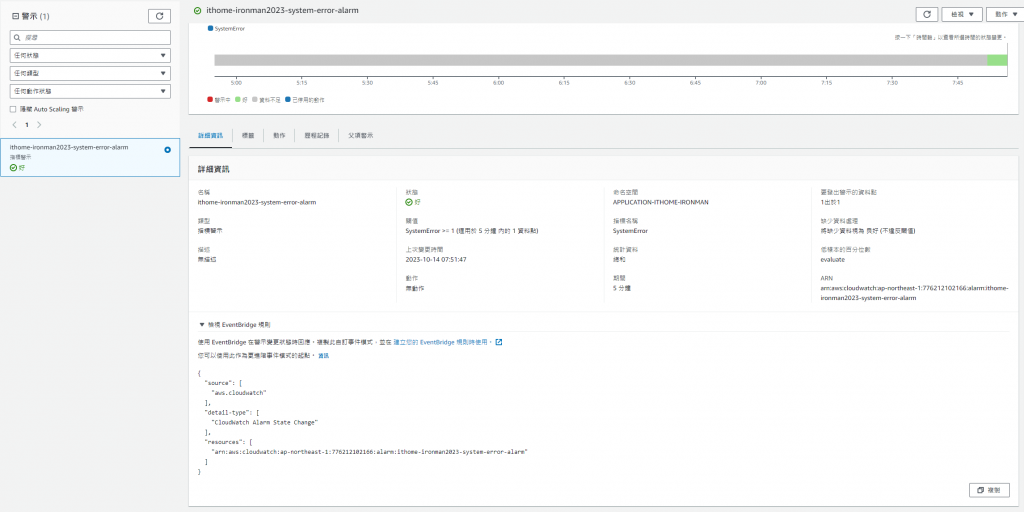Click the ithome-ironman2023-system-error-alarm page title
This screenshot has height=512, width=1024.
pyautogui.click(x=281, y=11)
